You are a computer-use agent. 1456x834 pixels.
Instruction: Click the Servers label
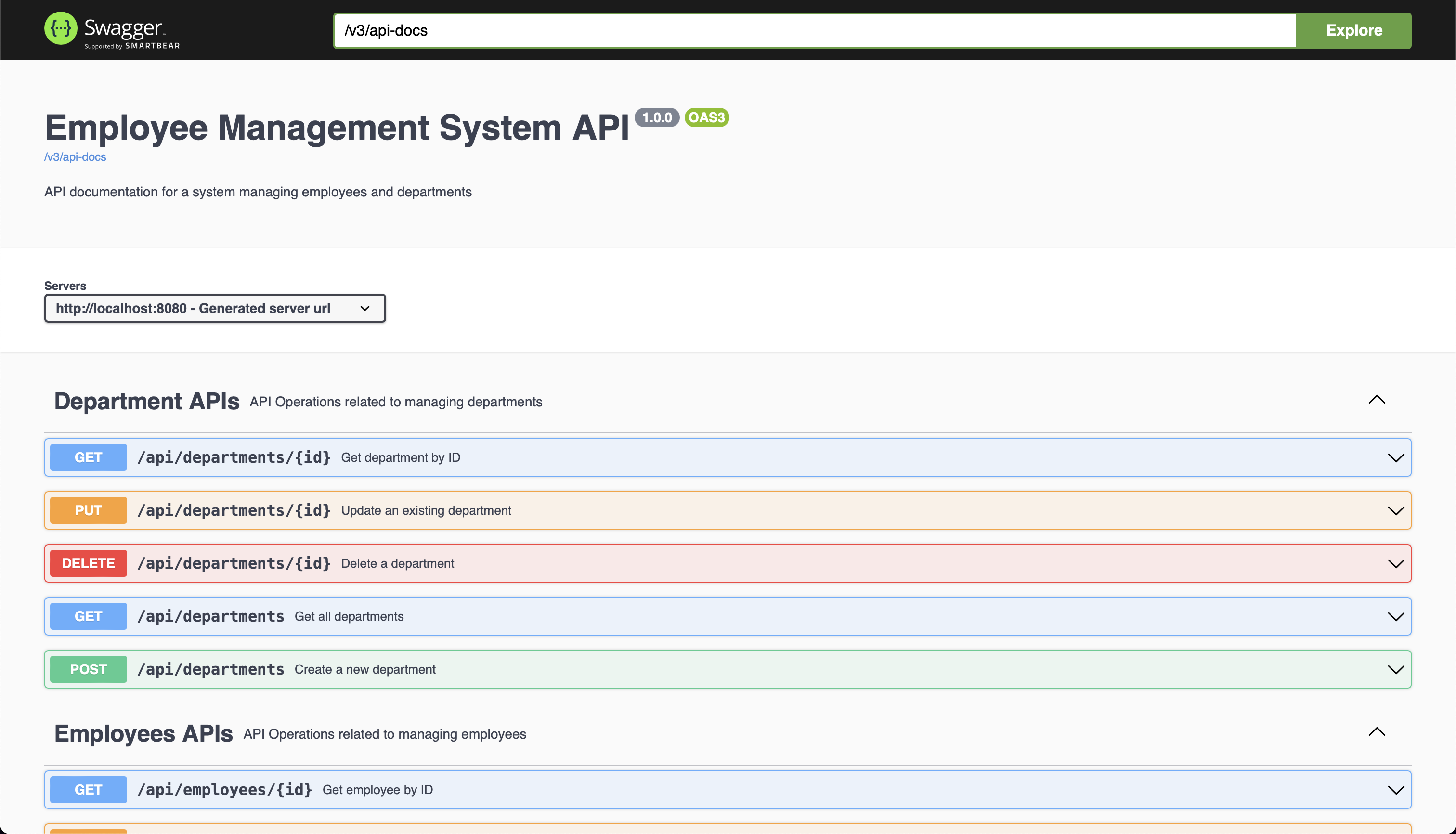tap(65, 286)
